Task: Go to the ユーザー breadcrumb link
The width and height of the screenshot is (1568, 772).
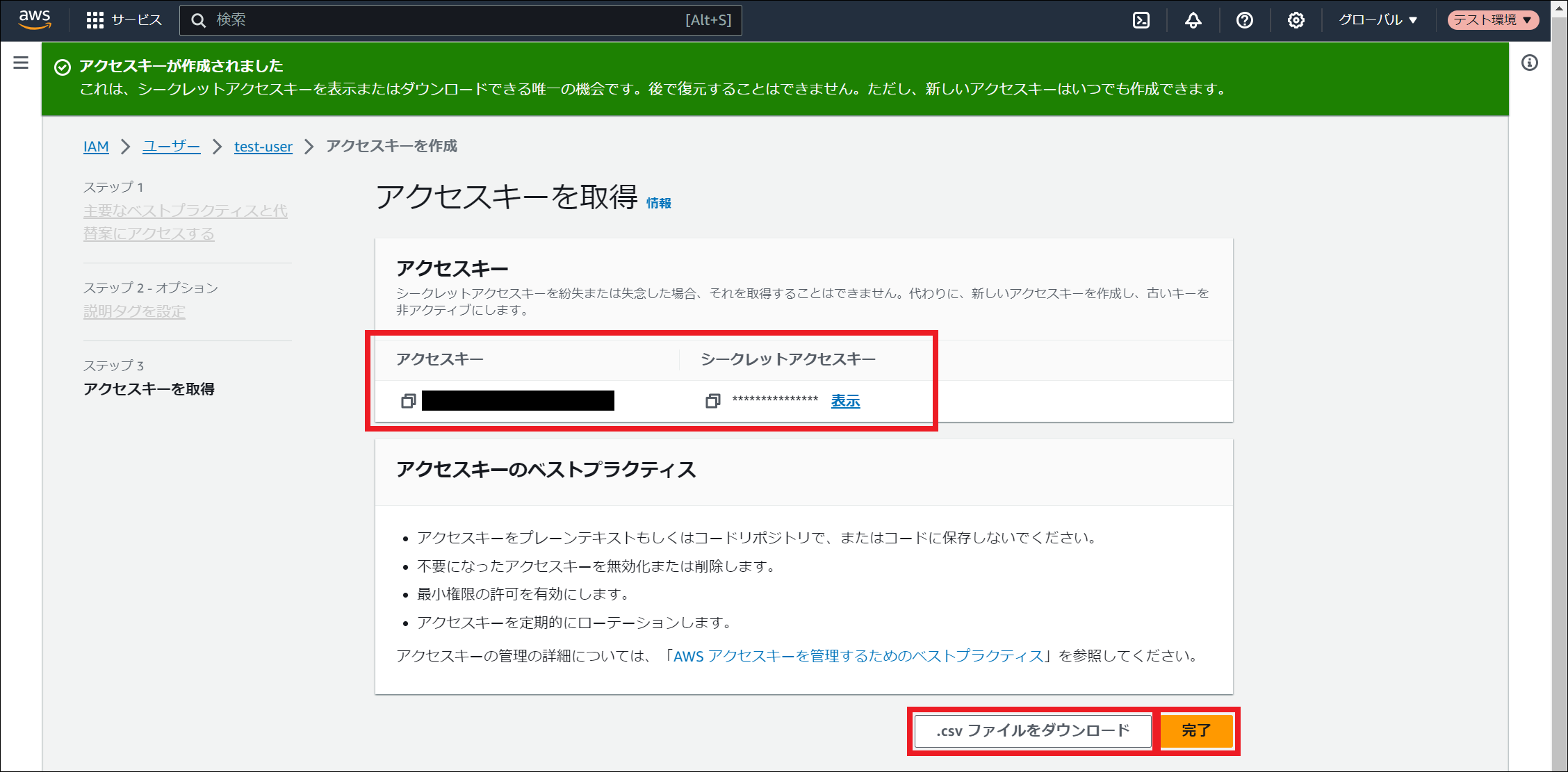Action: coord(171,147)
